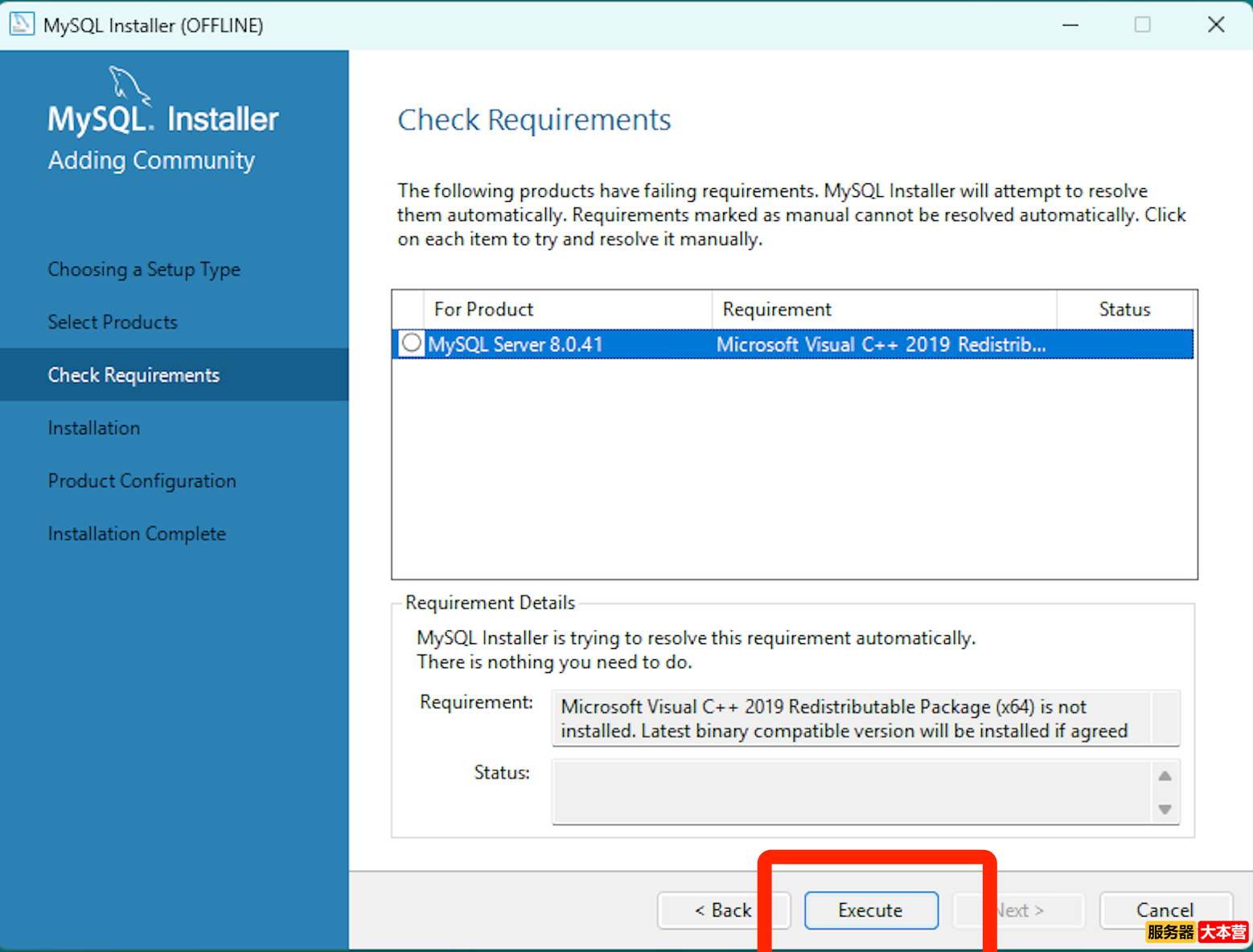1253x952 pixels.
Task: Open the Select Products step
Action: pos(113,322)
